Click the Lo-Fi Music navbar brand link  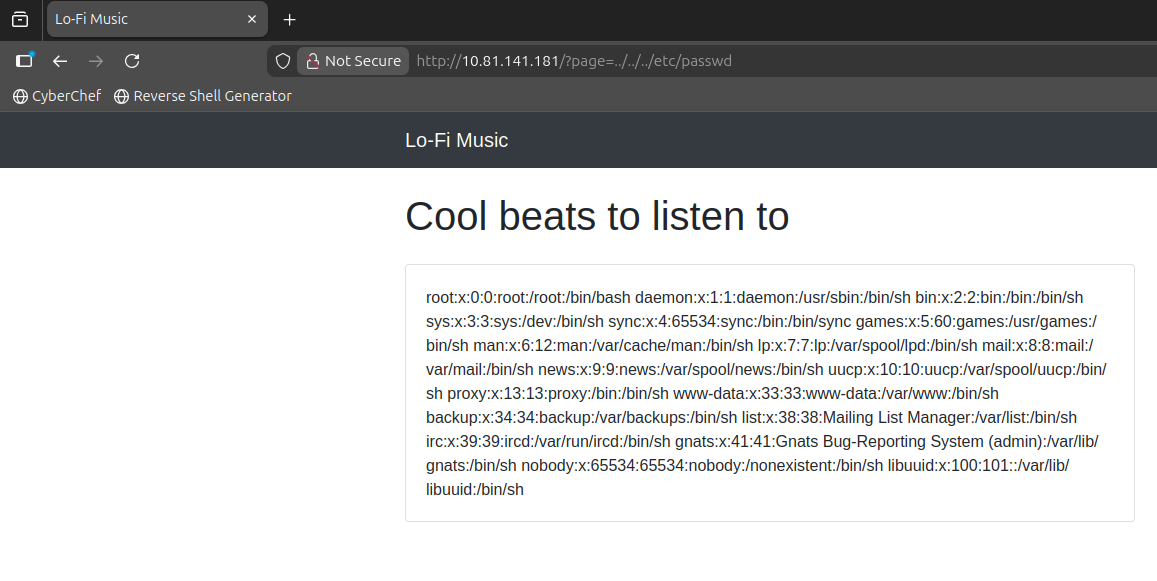[456, 140]
